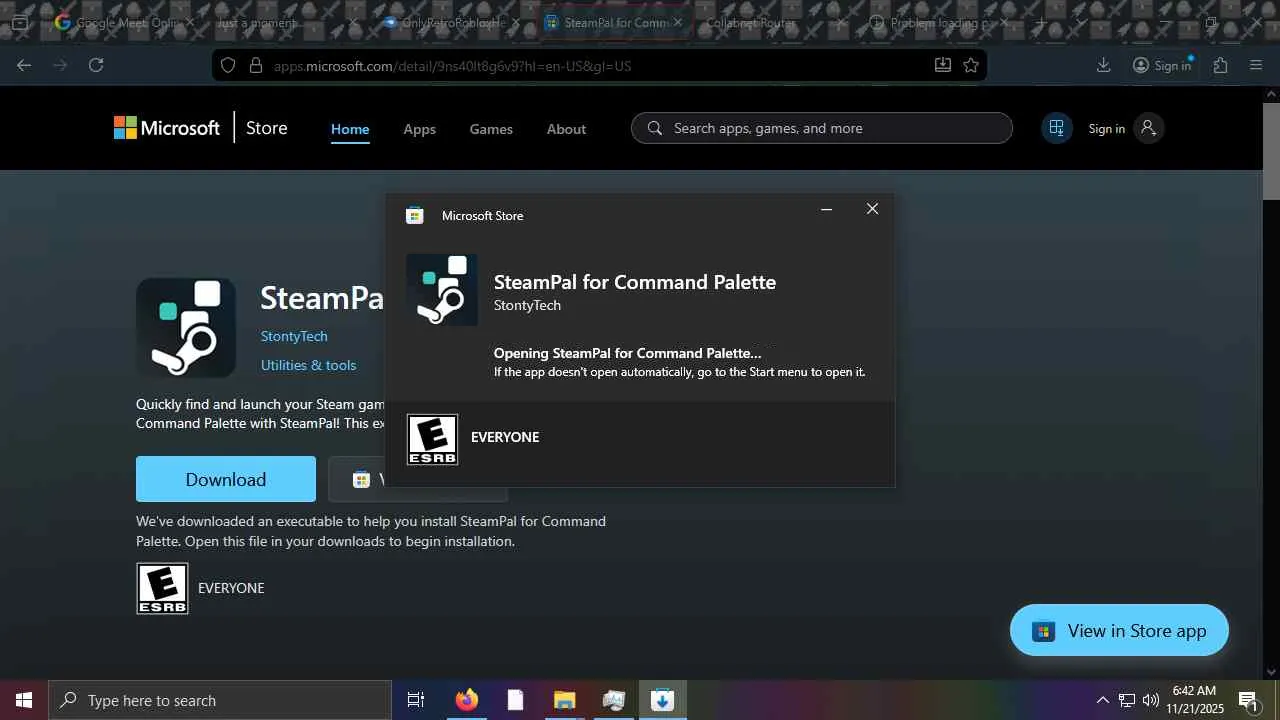
Task: Click View in Store app button
Action: coord(1119,630)
